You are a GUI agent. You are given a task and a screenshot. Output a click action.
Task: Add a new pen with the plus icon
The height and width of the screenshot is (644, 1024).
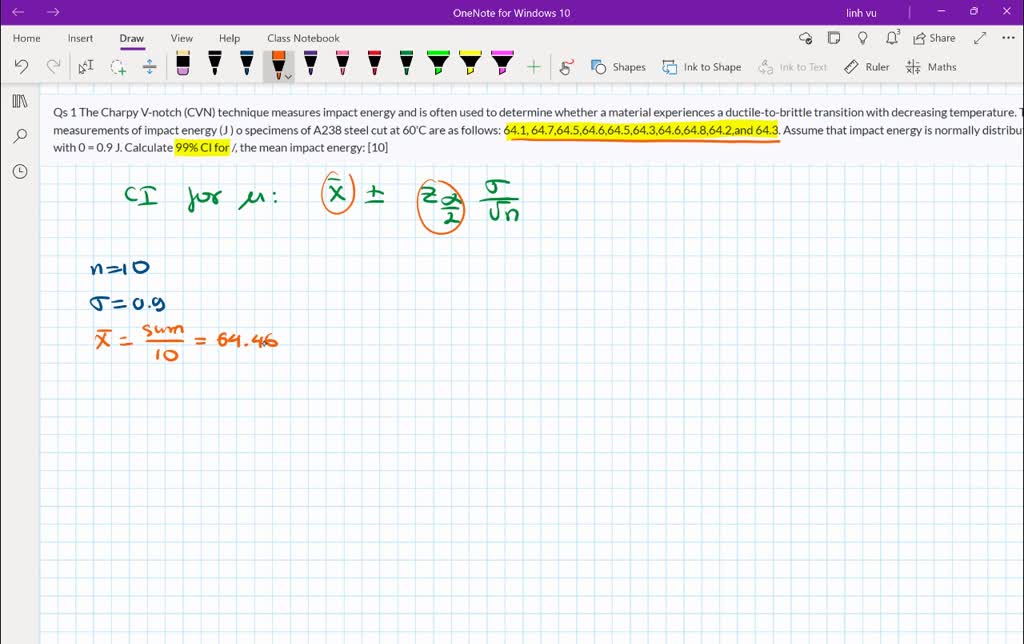tap(533, 67)
